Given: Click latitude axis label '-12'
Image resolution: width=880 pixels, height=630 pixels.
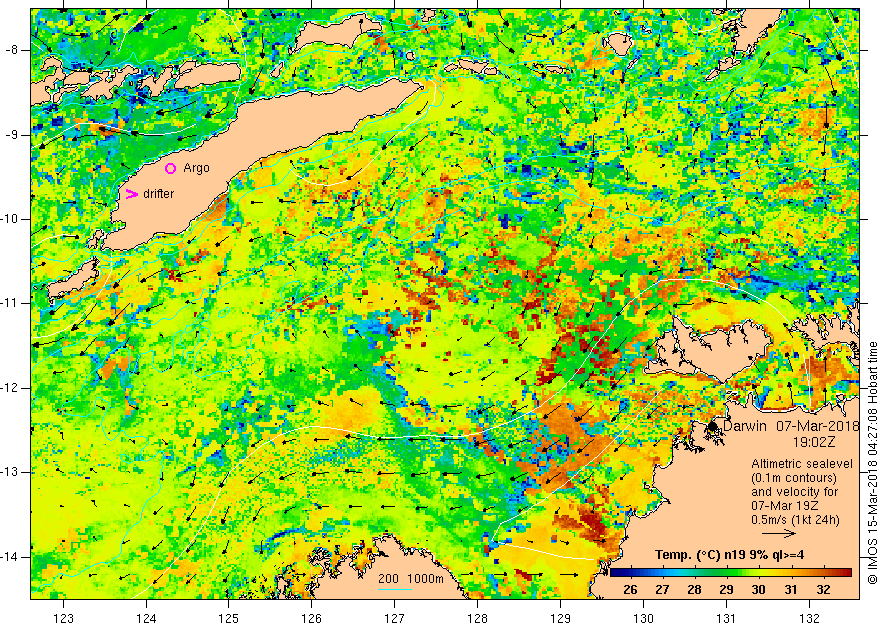Looking at the screenshot, I should click(10, 388).
